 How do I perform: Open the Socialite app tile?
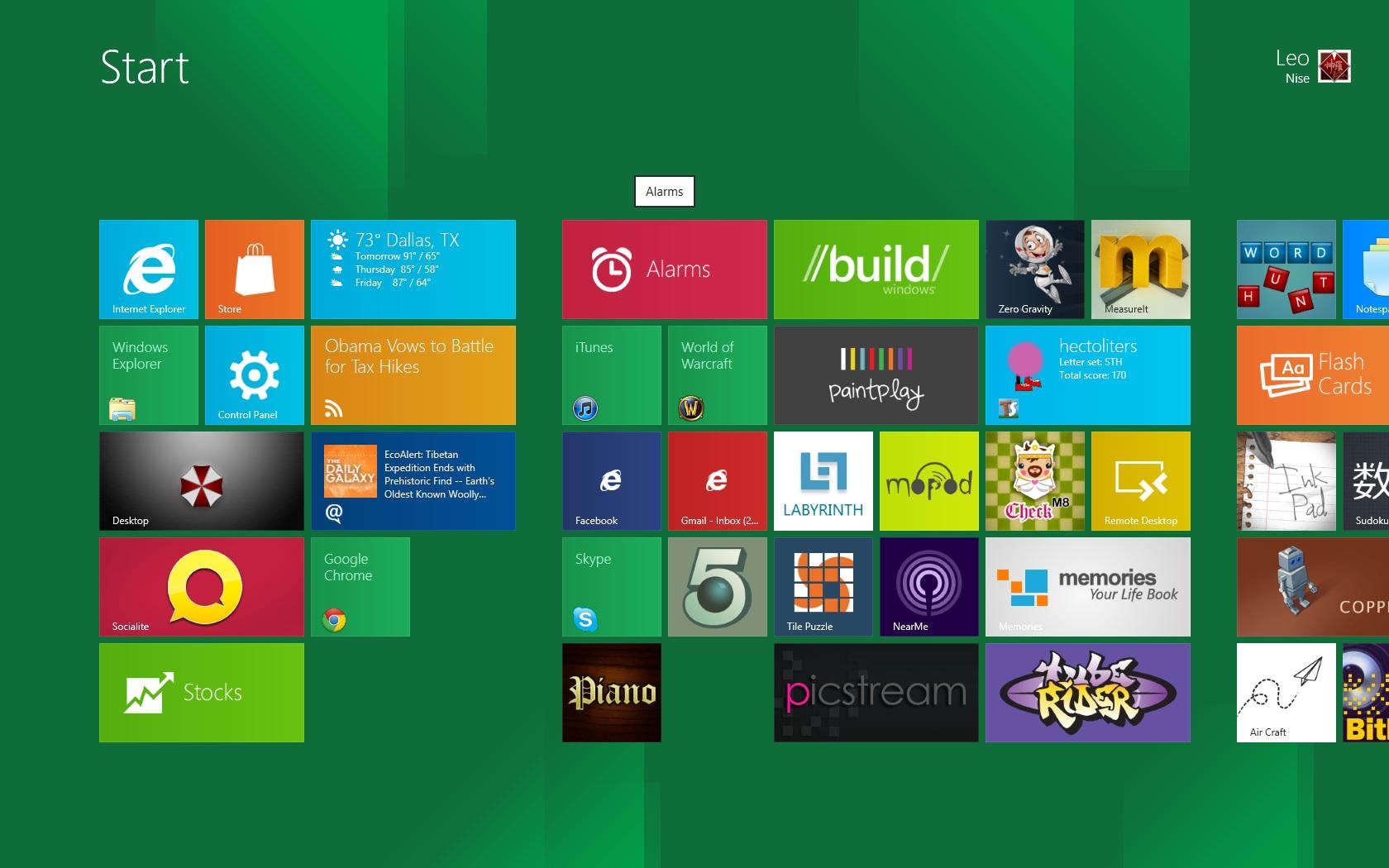click(202, 587)
